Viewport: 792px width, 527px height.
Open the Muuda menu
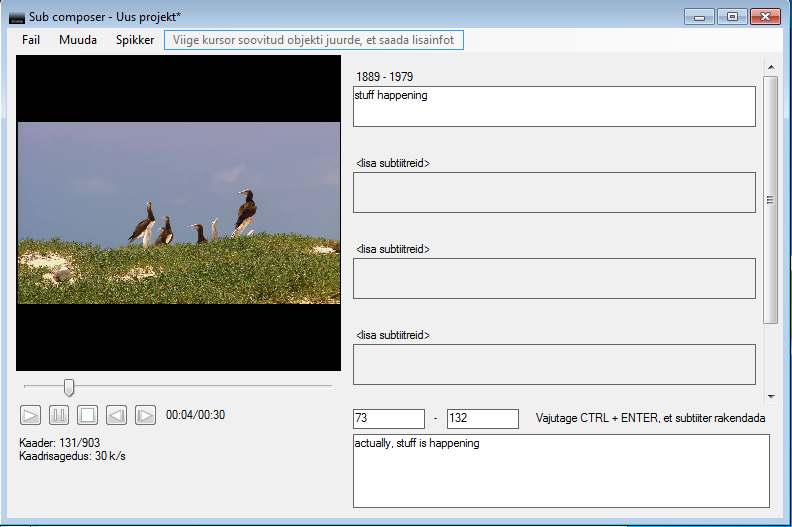coord(78,40)
